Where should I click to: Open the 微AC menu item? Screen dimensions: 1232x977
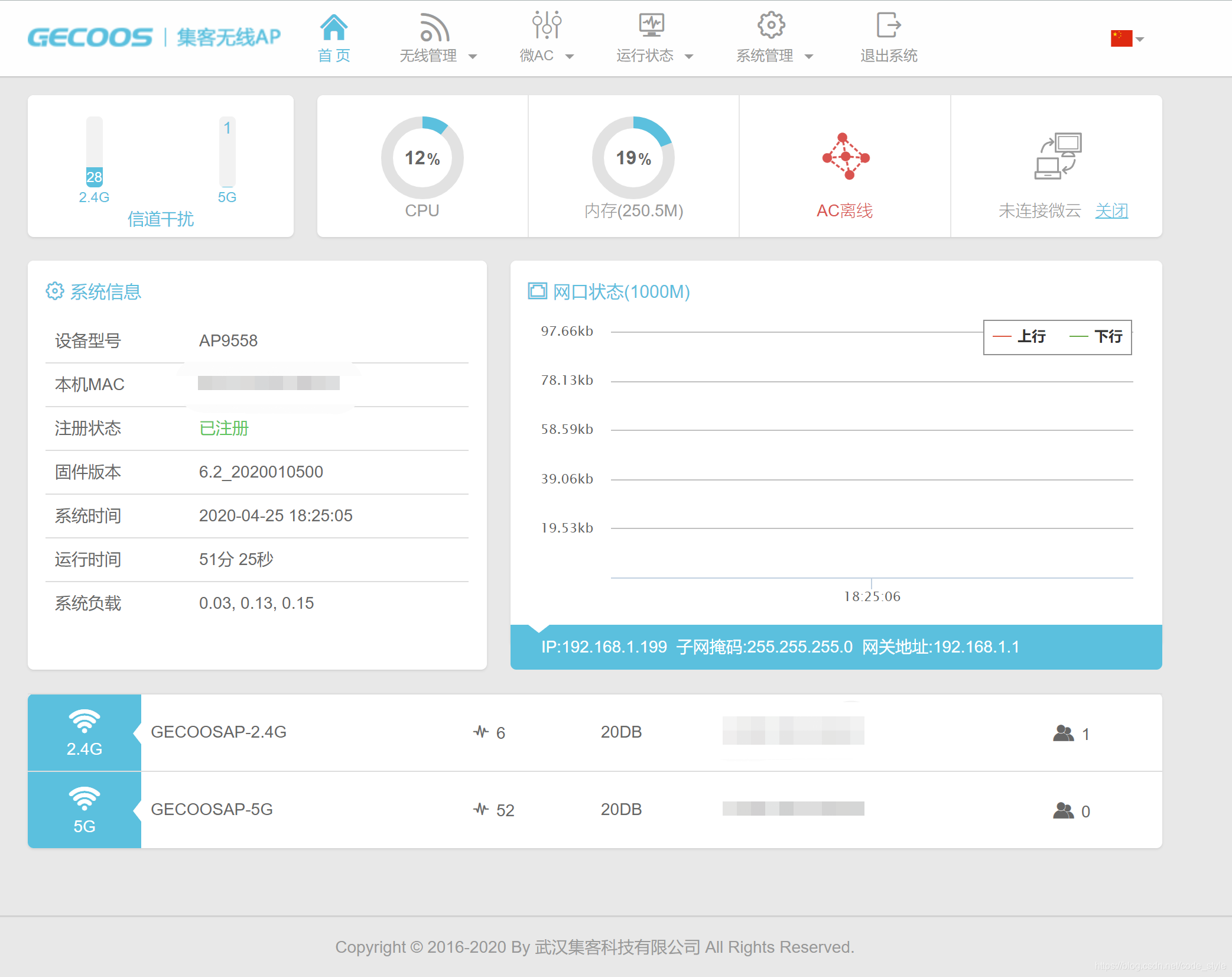(537, 56)
